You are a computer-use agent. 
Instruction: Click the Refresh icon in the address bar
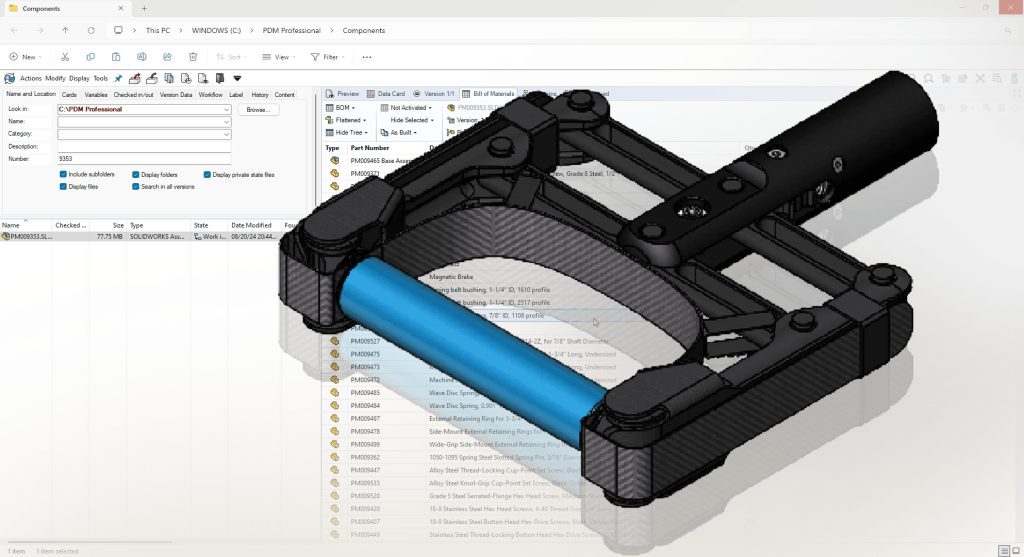pos(91,30)
